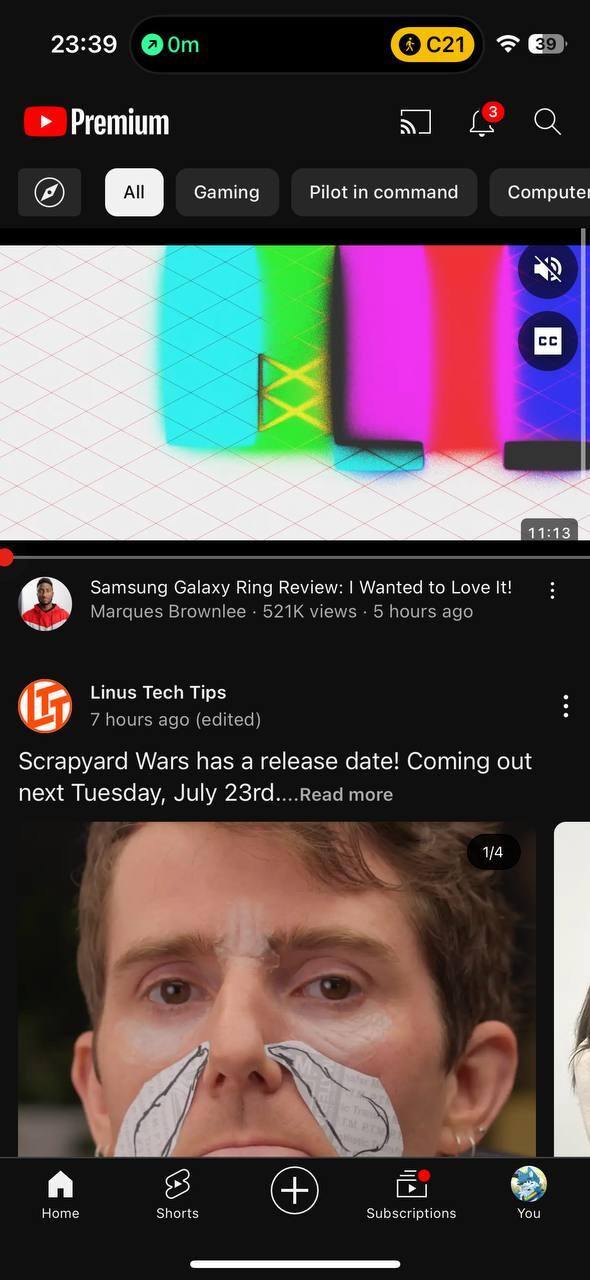Open the You profile avatar tab
Image resolution: width=590 pixels, height=1280 pixels.
coord(528,1196)
